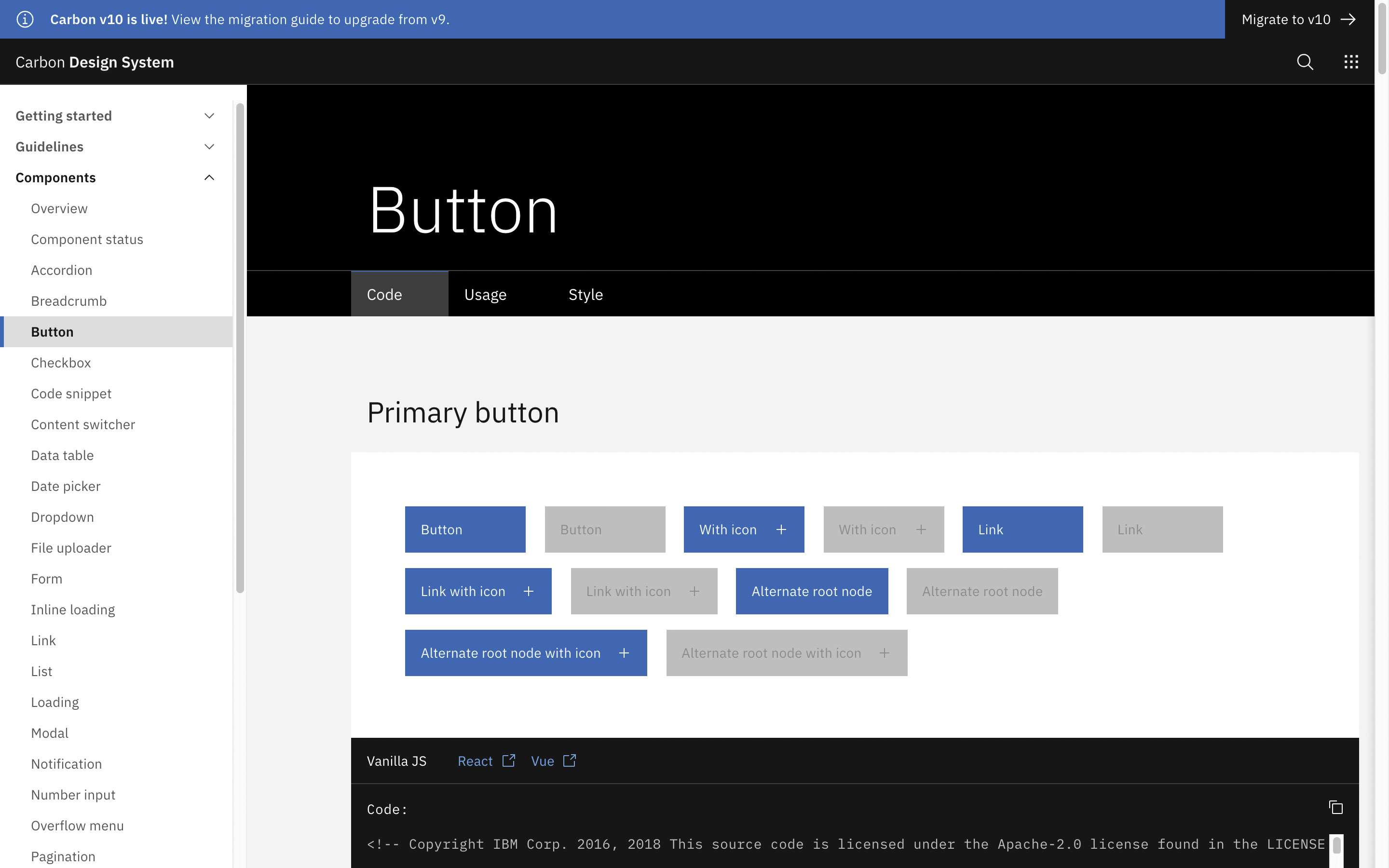The width and height of the screenshot is (1389, 868).
Task: Open Vue demo via its external link icon
Action: pos(570,760)
